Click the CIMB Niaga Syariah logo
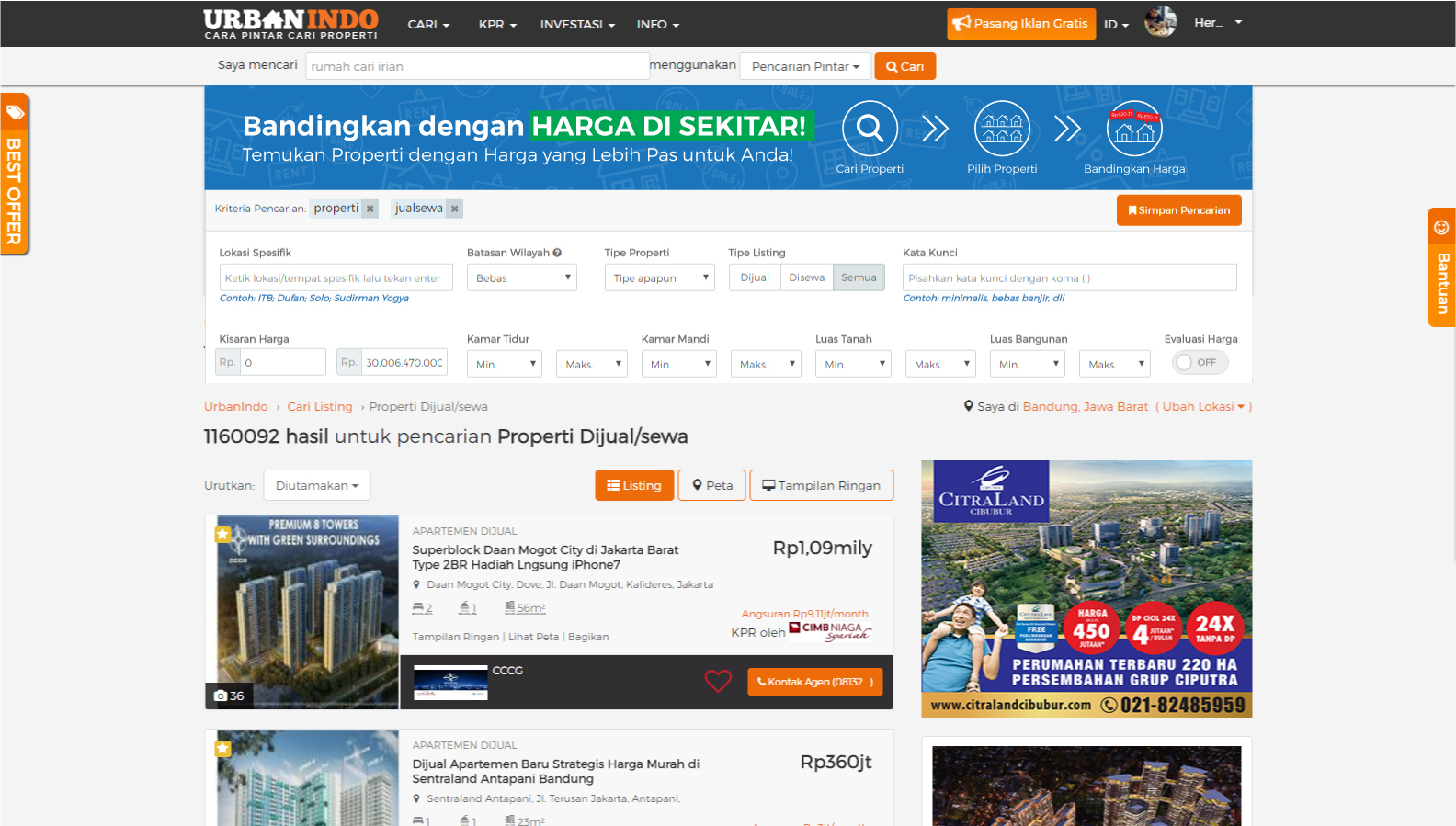The image size is (1456, 826). coord(830,631)
